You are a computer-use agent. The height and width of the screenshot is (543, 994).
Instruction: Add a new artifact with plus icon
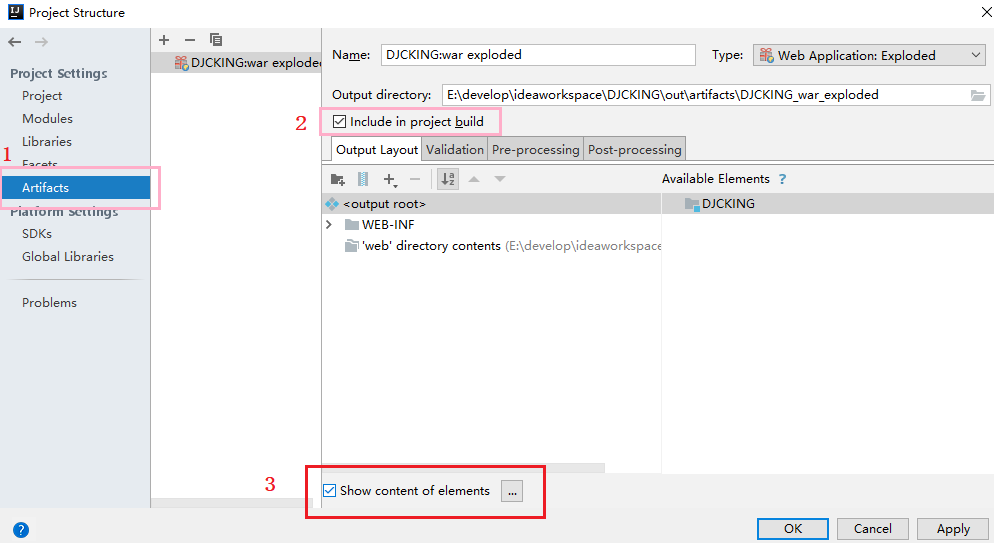pyautogui.click(x=164, y=40)
